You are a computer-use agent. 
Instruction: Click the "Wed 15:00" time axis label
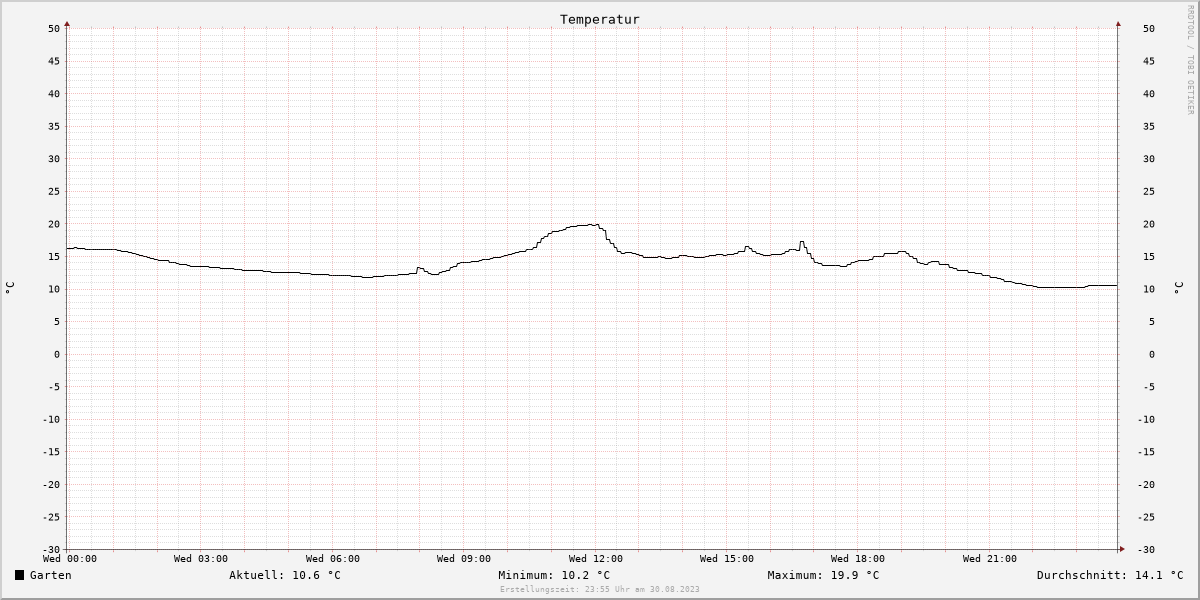(727, 559)
